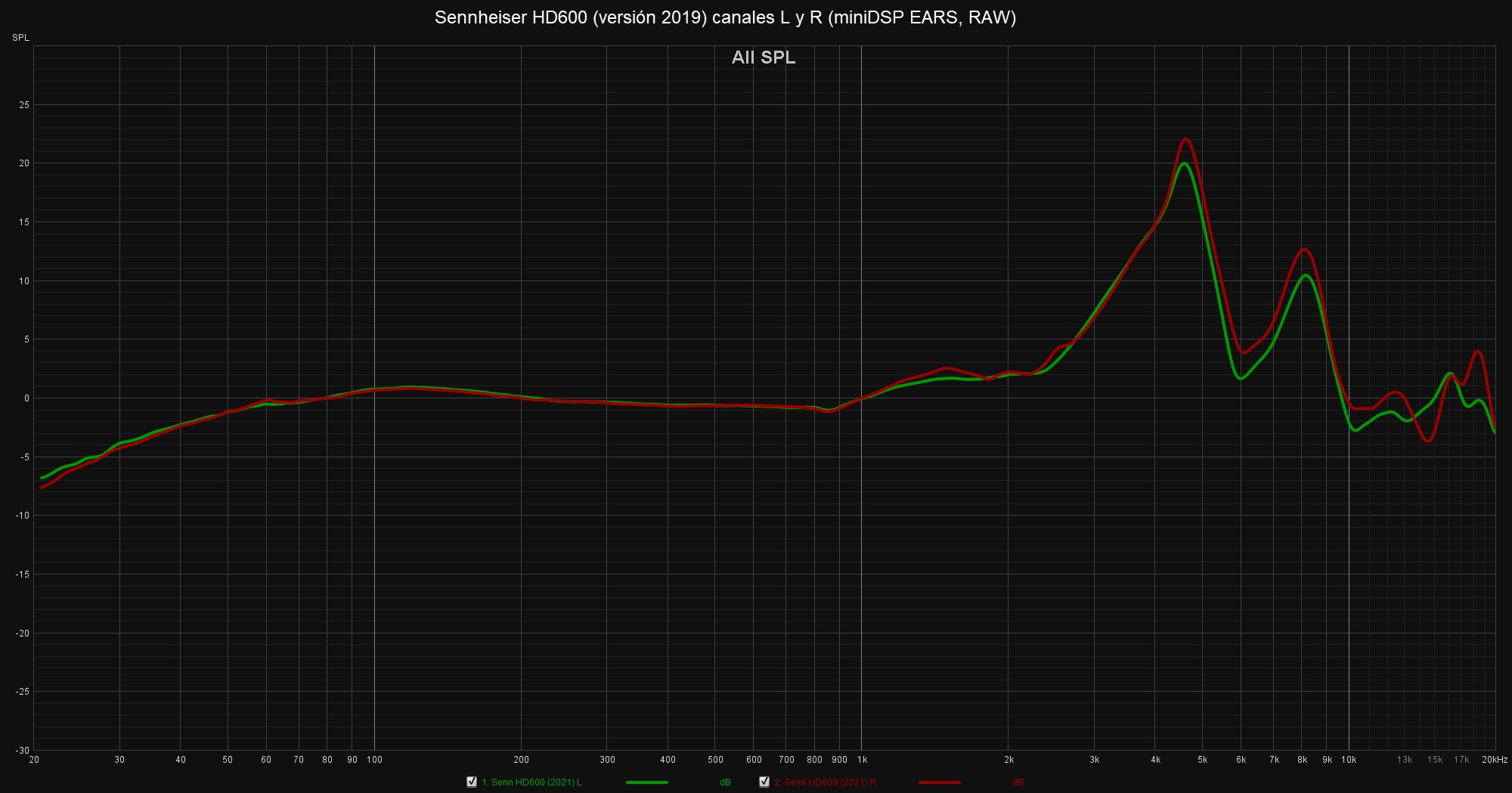This screenshot has height=793, width=1512.
Task: Click the green line swatch in legend
Action: tap(647, 782)
